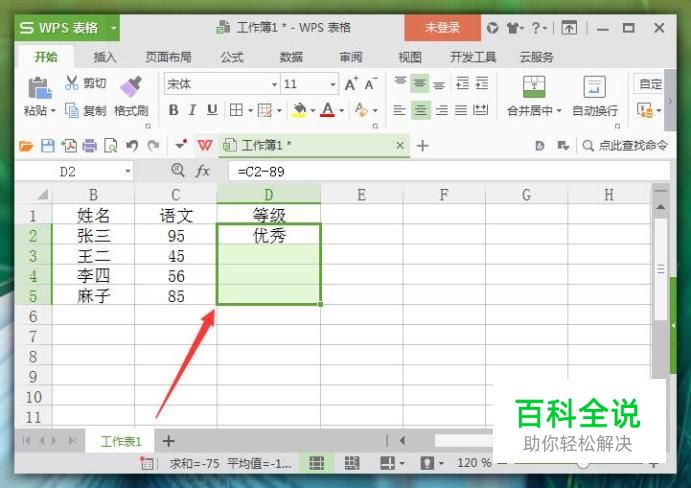Click the Copy icon
This screenshot has height=488, width=691.
pos(72,110)
